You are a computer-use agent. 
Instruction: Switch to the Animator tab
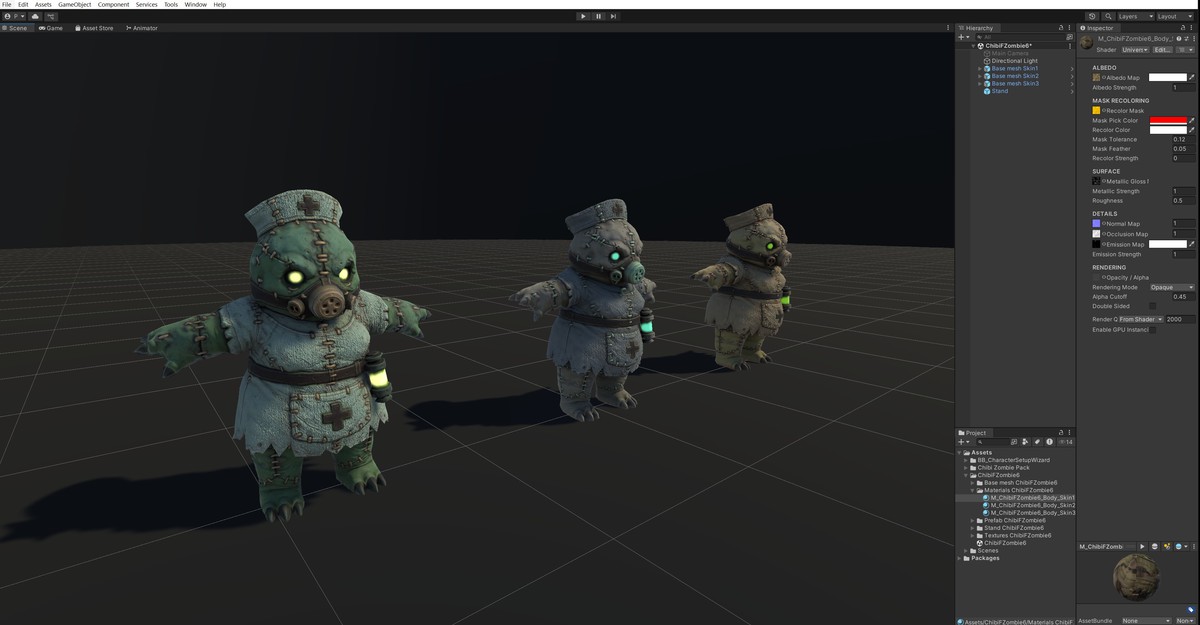(142, 28)
